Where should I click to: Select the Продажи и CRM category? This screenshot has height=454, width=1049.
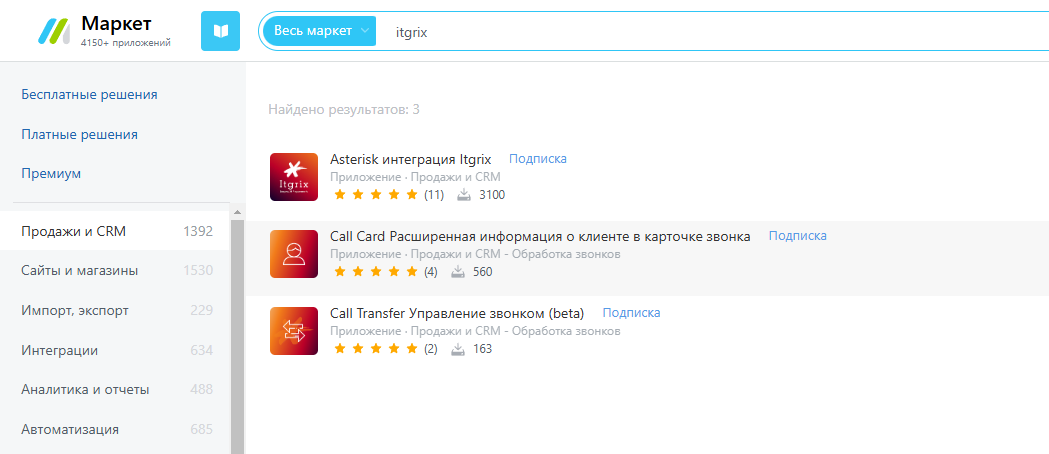(x=114, y=231)
